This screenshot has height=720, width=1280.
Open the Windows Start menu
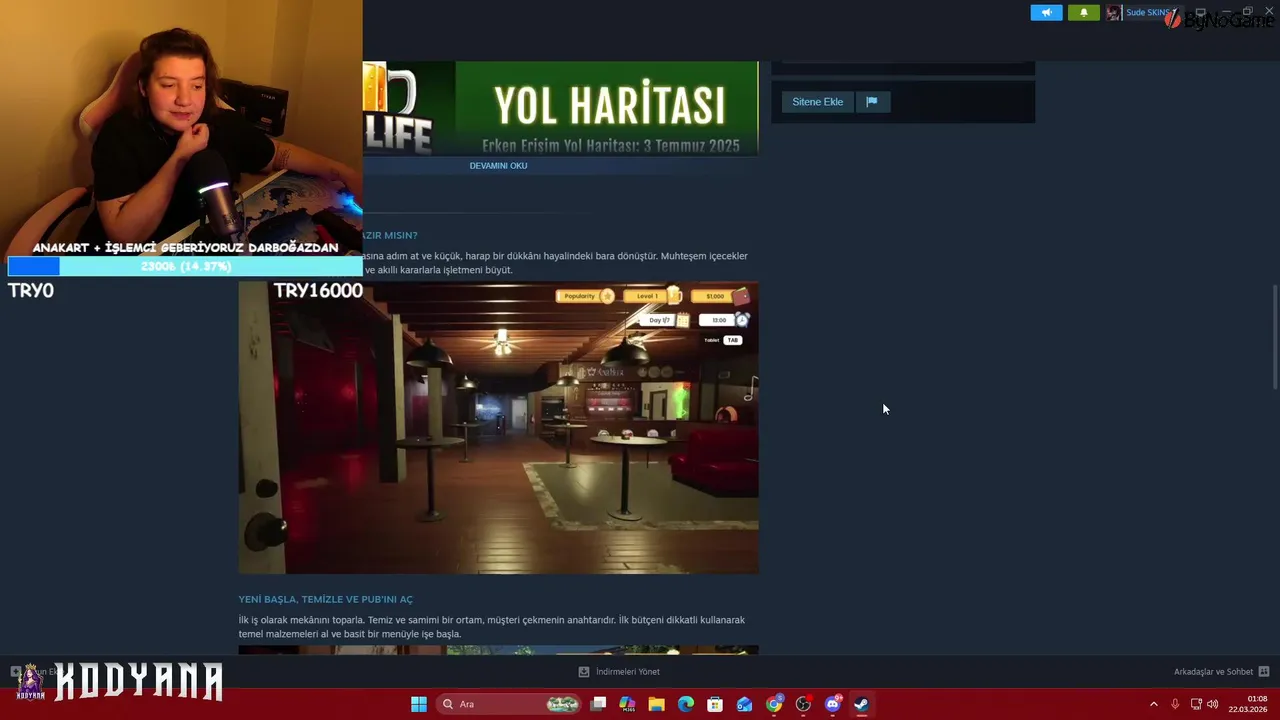(x=419, y=704)
